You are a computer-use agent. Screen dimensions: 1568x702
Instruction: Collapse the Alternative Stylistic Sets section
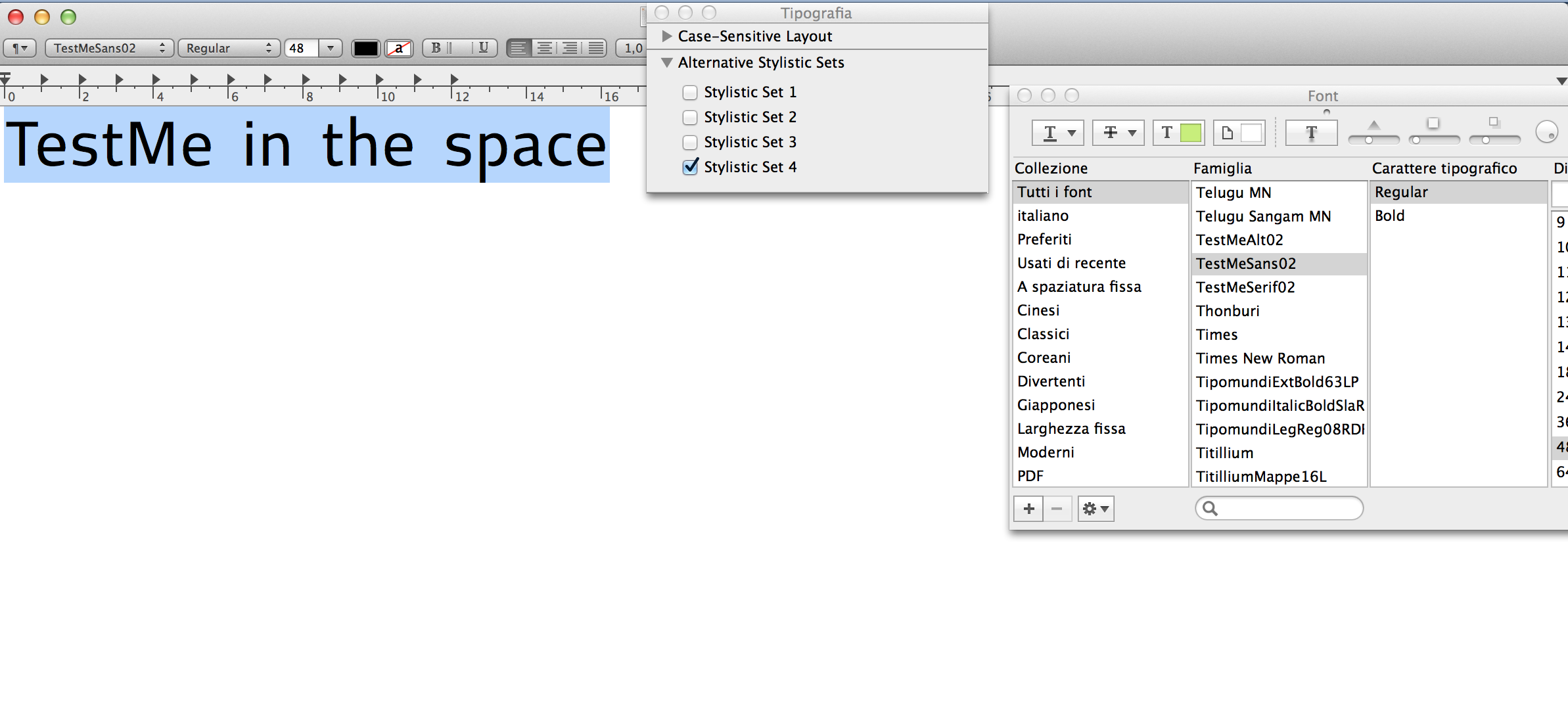[667, 63]
